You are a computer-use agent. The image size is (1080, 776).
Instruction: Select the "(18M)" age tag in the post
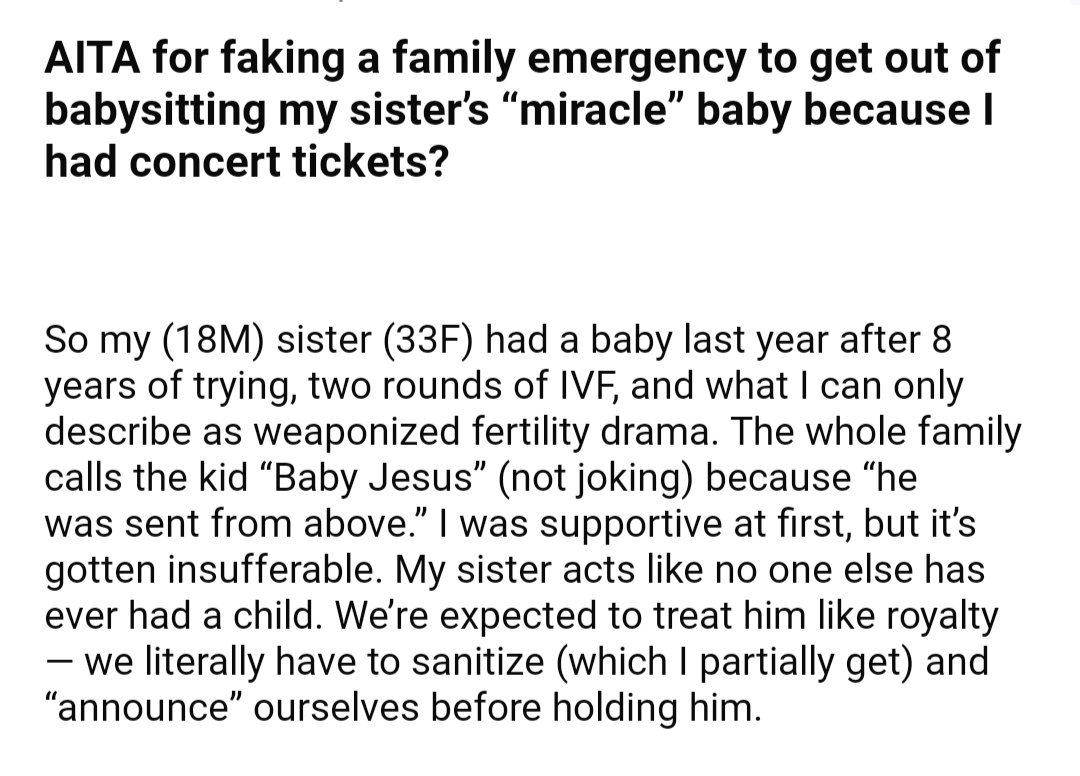tap(214, 340)
